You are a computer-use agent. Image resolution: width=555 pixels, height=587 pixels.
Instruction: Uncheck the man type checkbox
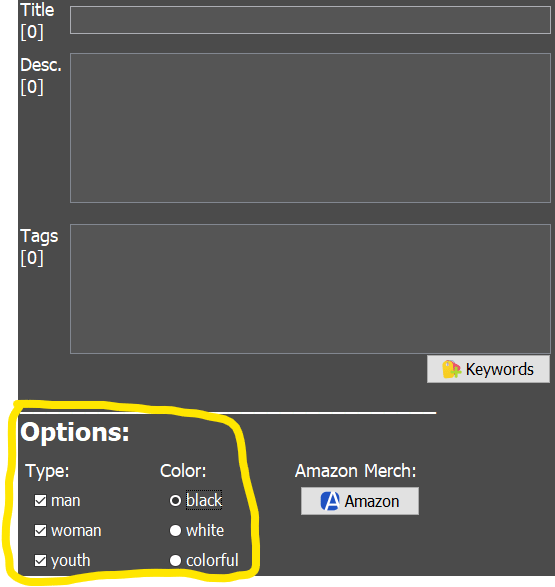(x=40, y=501)
